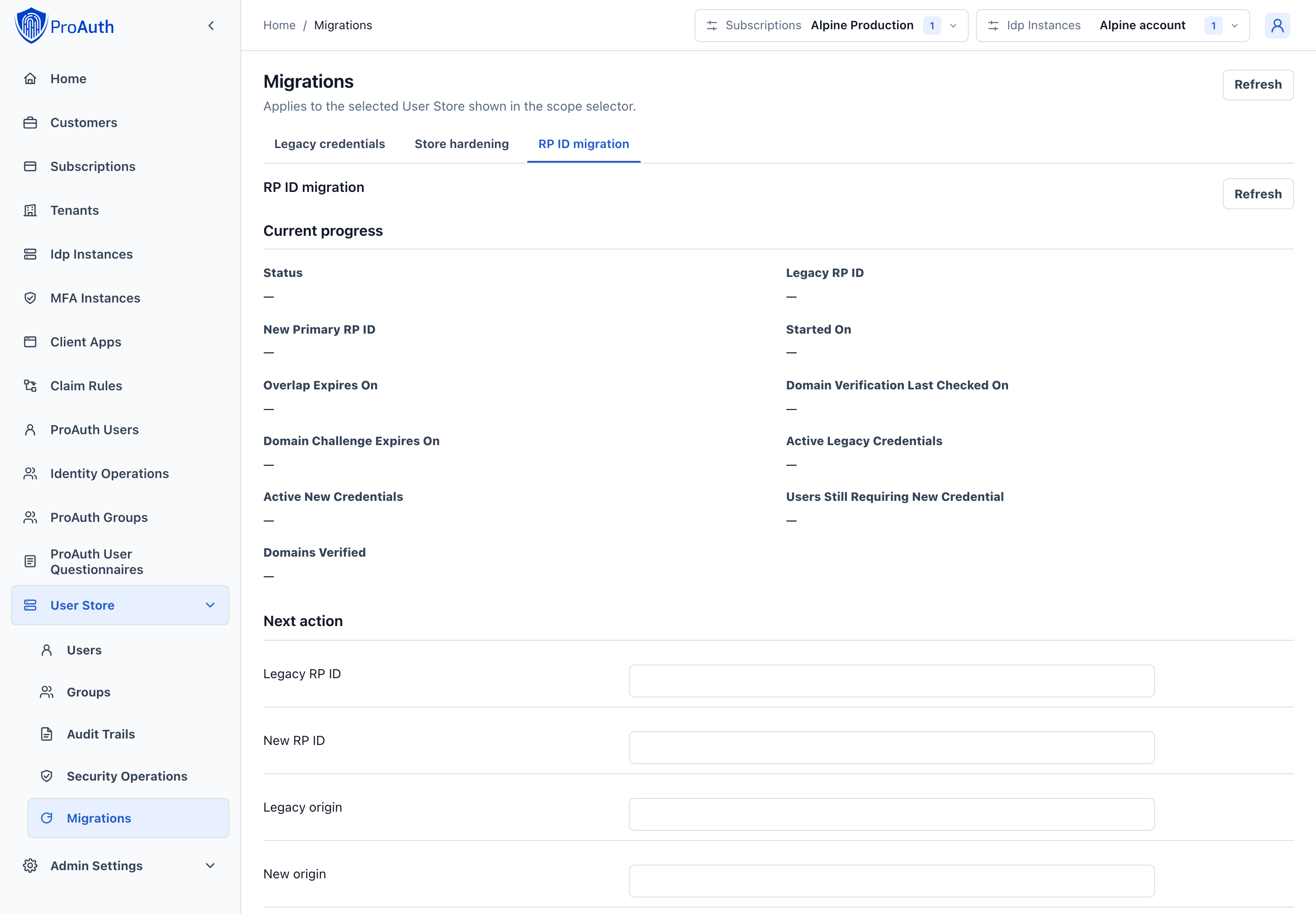
Task: Click the Subscriptions card icon
Action: (x=30, y=166)
